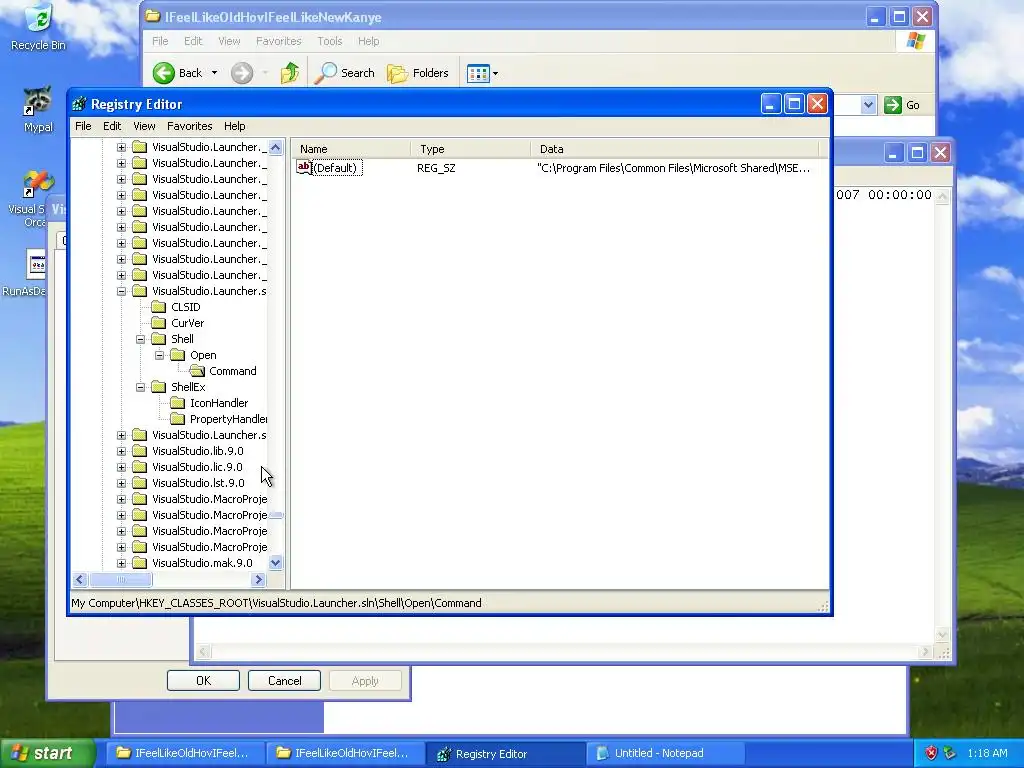Sort by the Data column header
The width and height of the screenshot is (1024, 768).
(x=674, y=149)
